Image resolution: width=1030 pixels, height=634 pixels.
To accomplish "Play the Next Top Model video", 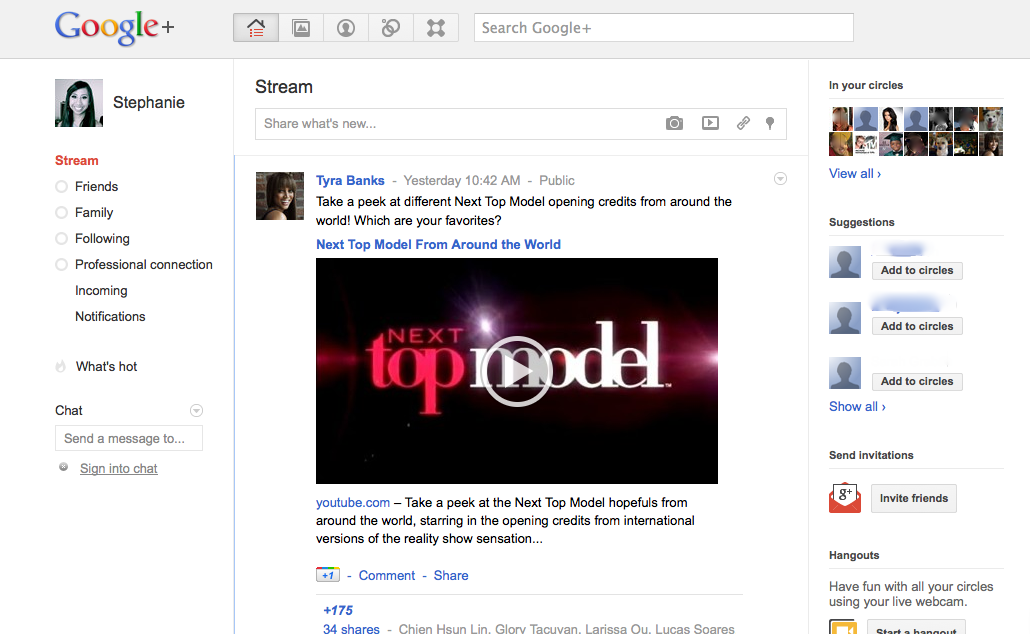I will (x=516, y=371).
